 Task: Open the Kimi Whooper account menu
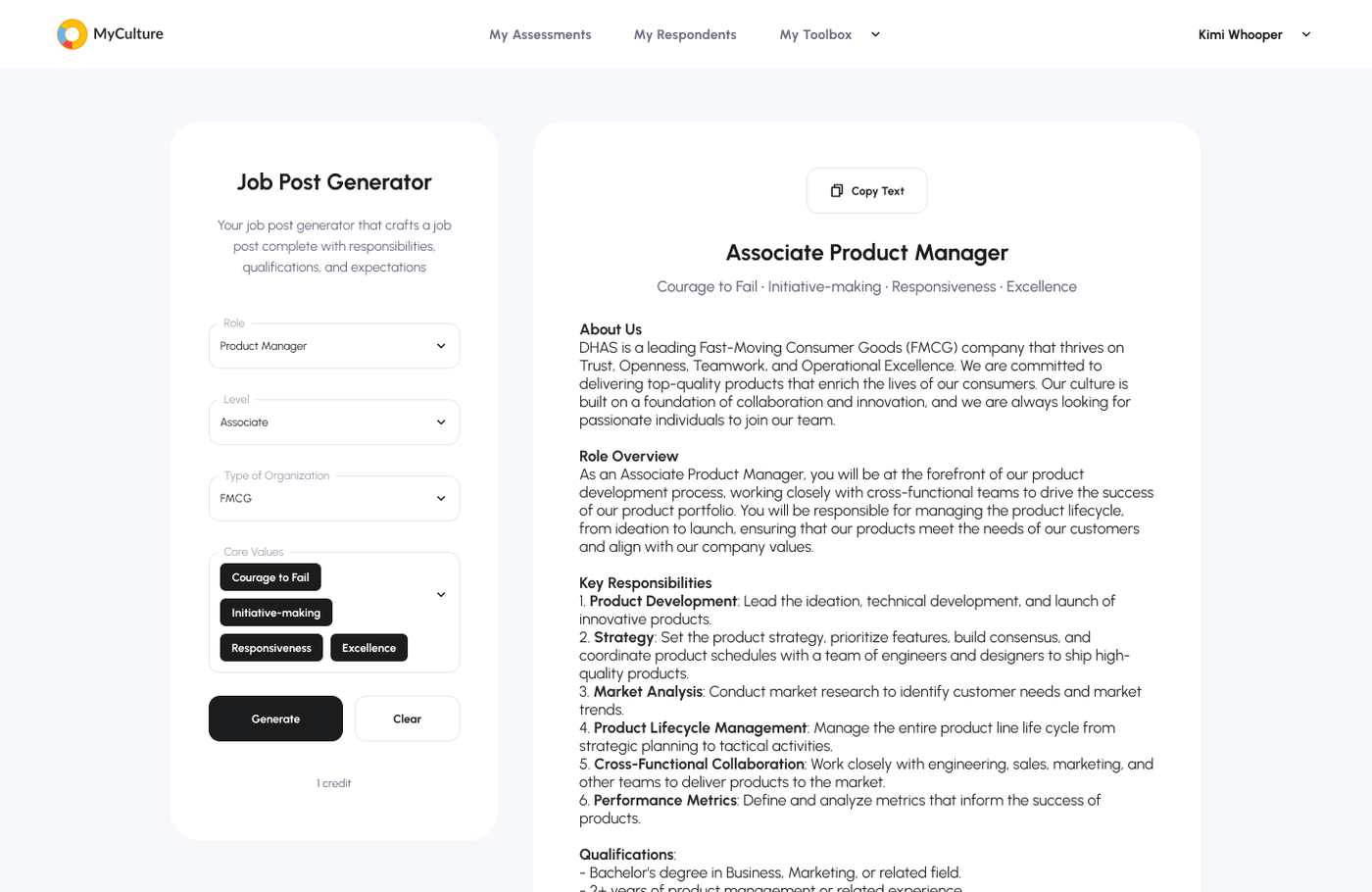pos(1252,34)
